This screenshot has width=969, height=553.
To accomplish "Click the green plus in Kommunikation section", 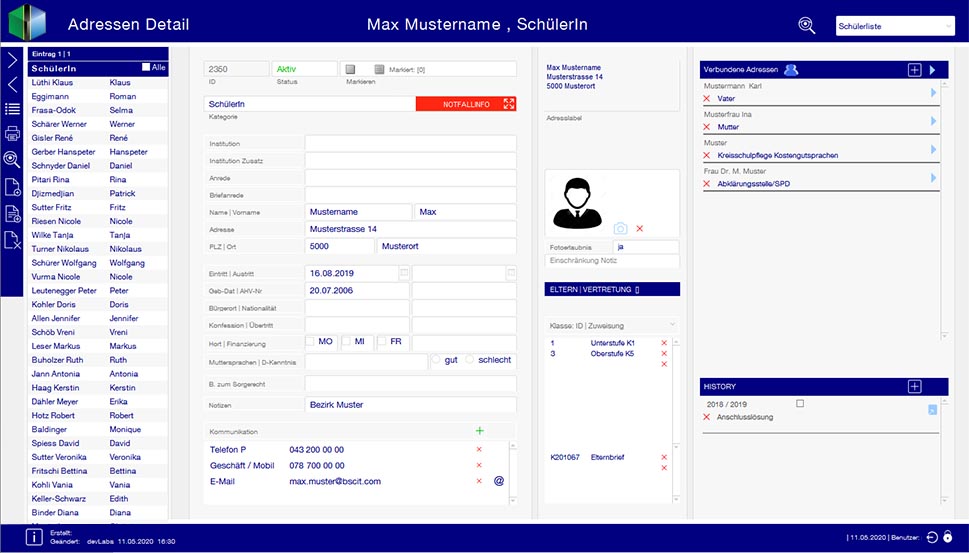I will (479, 431).
